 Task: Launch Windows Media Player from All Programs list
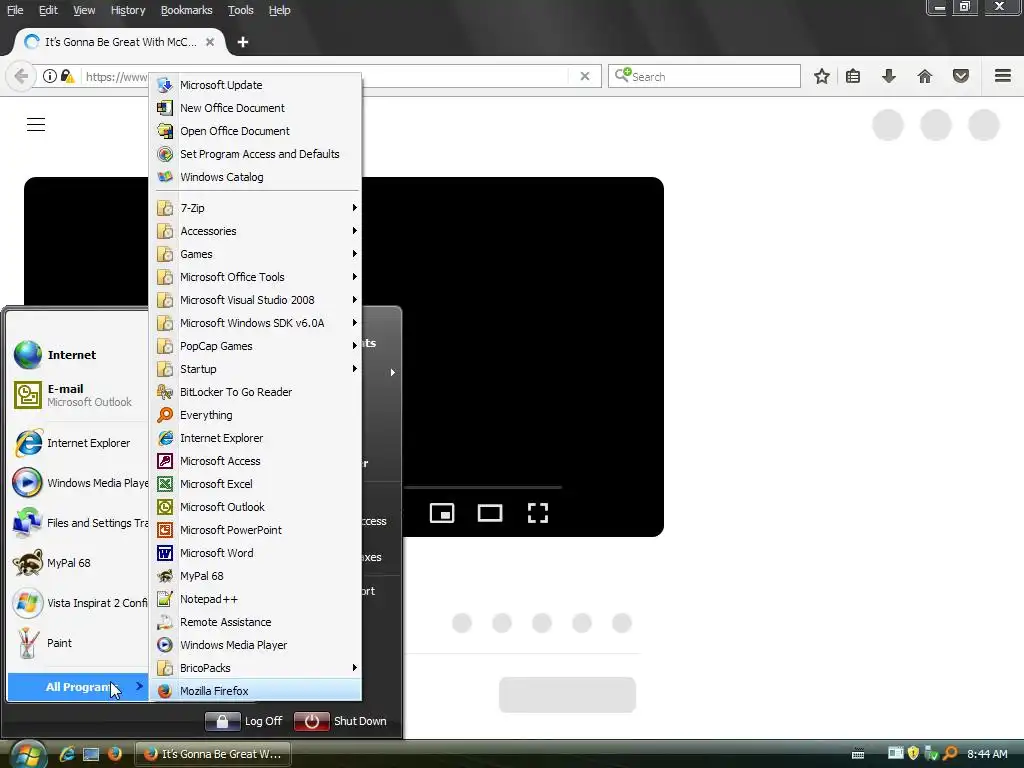click(255, 645)
